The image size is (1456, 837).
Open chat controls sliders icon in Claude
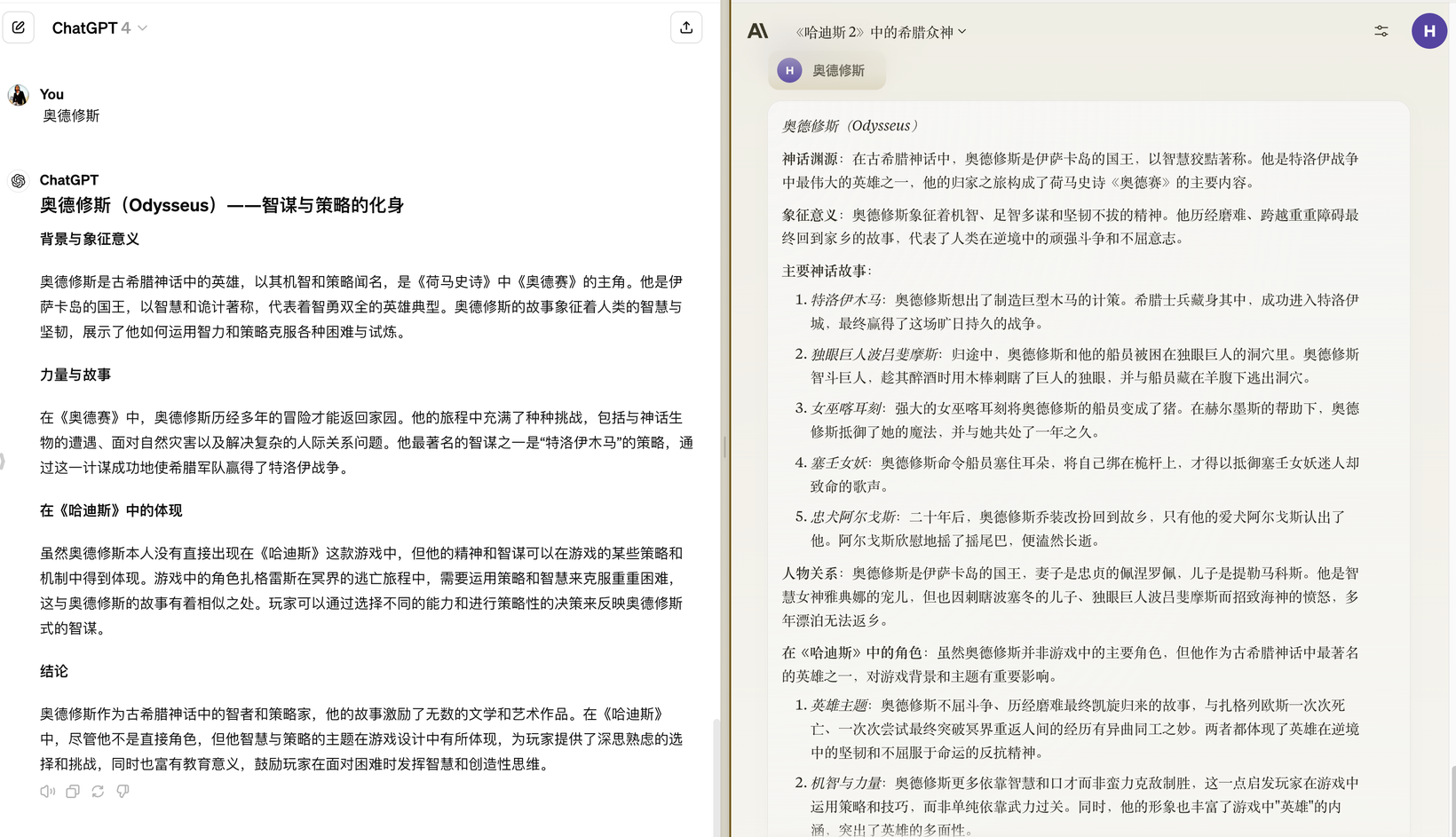click(1381, 31)
